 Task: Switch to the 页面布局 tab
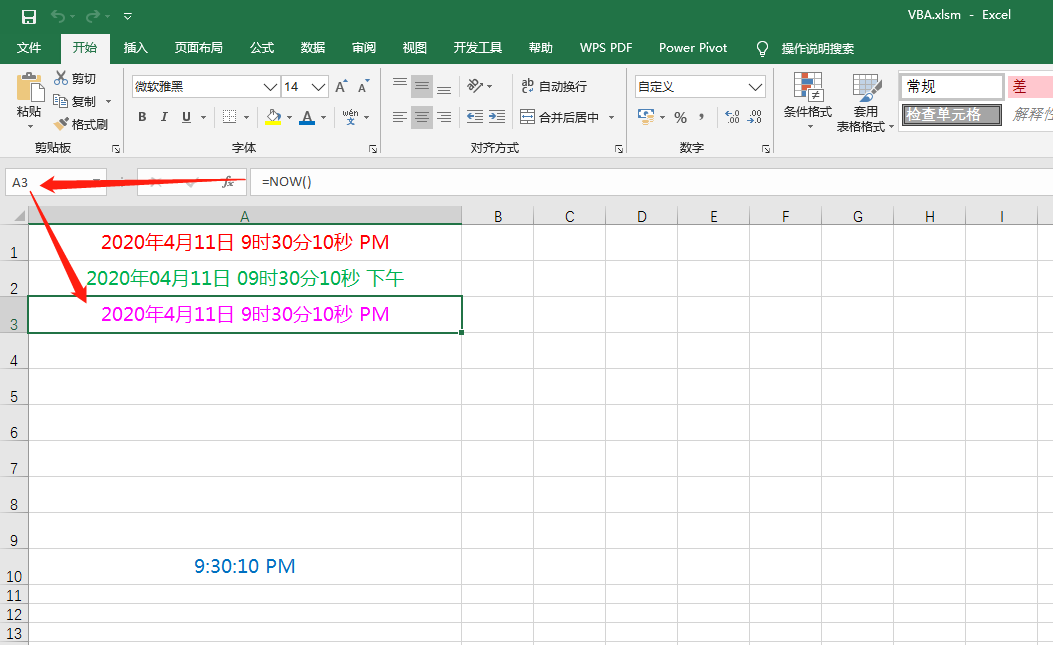tap(199, 48)
